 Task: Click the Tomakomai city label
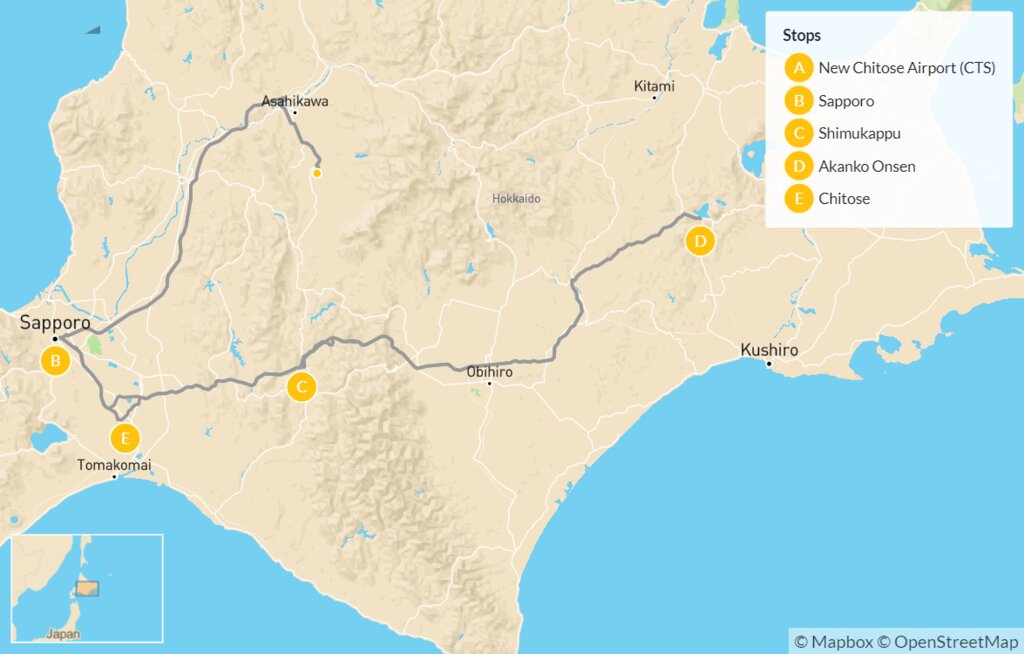tap(114, 465)
